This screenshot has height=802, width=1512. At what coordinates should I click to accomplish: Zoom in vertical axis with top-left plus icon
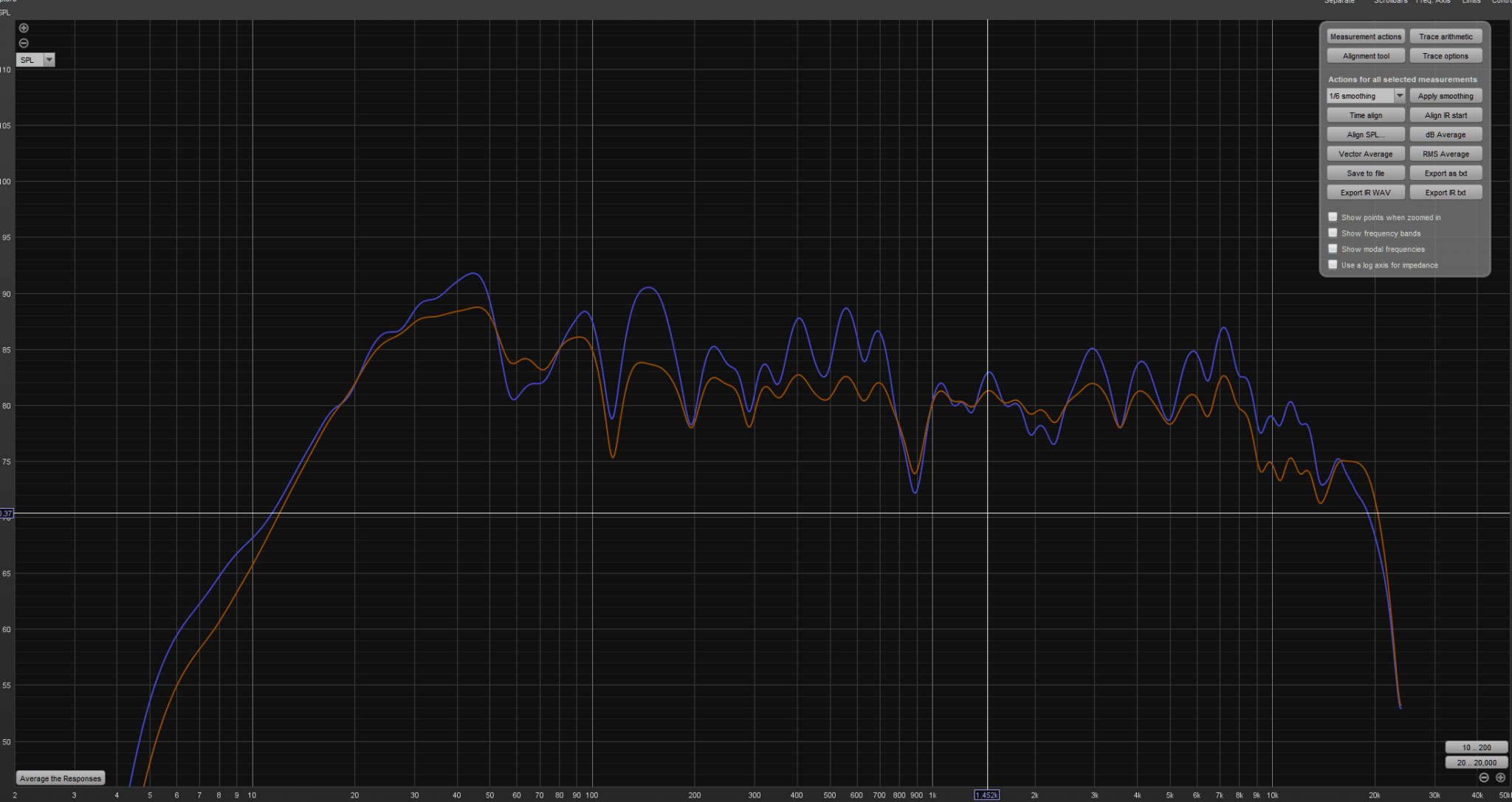(24, 28)
